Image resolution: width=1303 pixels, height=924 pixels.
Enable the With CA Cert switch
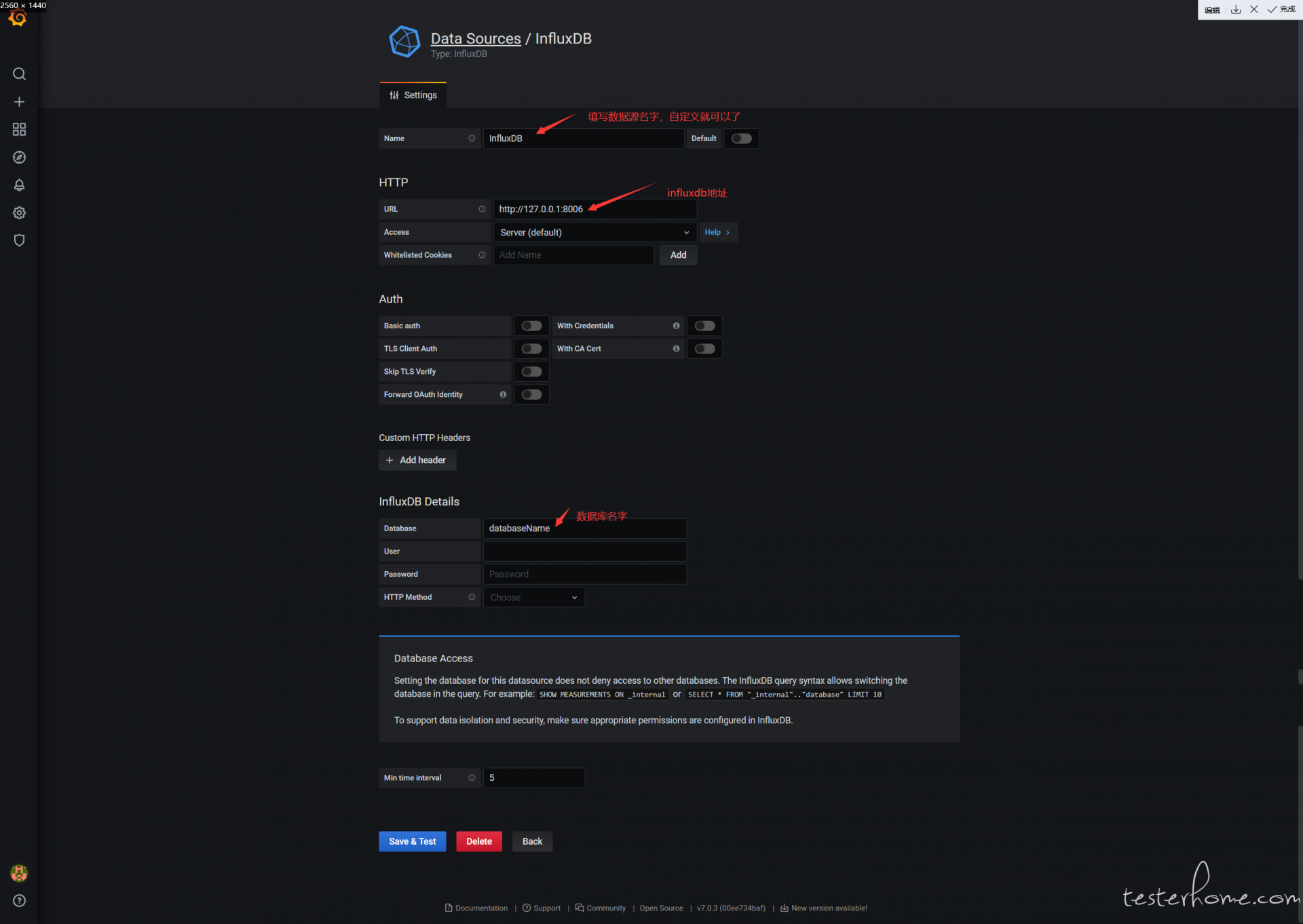click(x=704, y=349)
